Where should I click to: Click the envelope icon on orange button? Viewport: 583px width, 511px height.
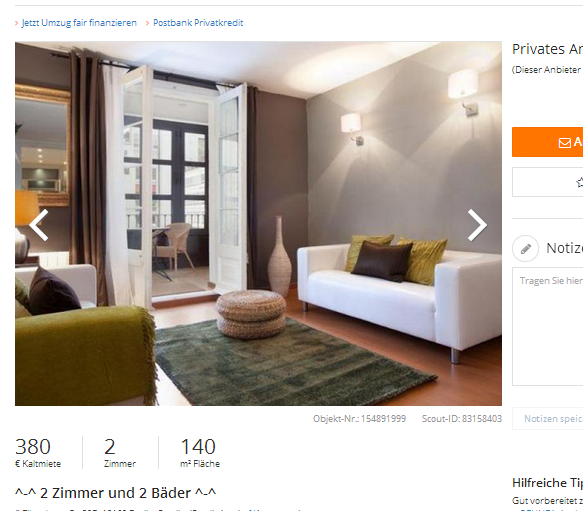coord(564,142)
